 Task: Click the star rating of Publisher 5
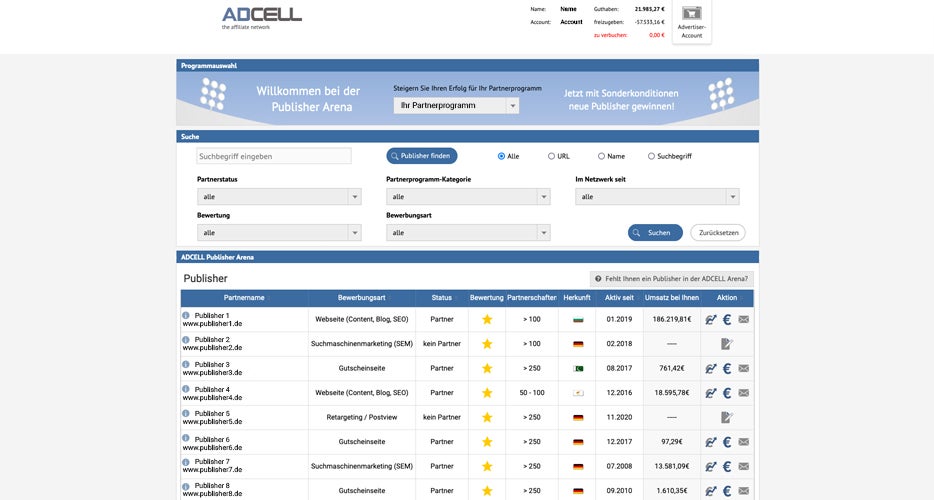[x=487, y=417]
